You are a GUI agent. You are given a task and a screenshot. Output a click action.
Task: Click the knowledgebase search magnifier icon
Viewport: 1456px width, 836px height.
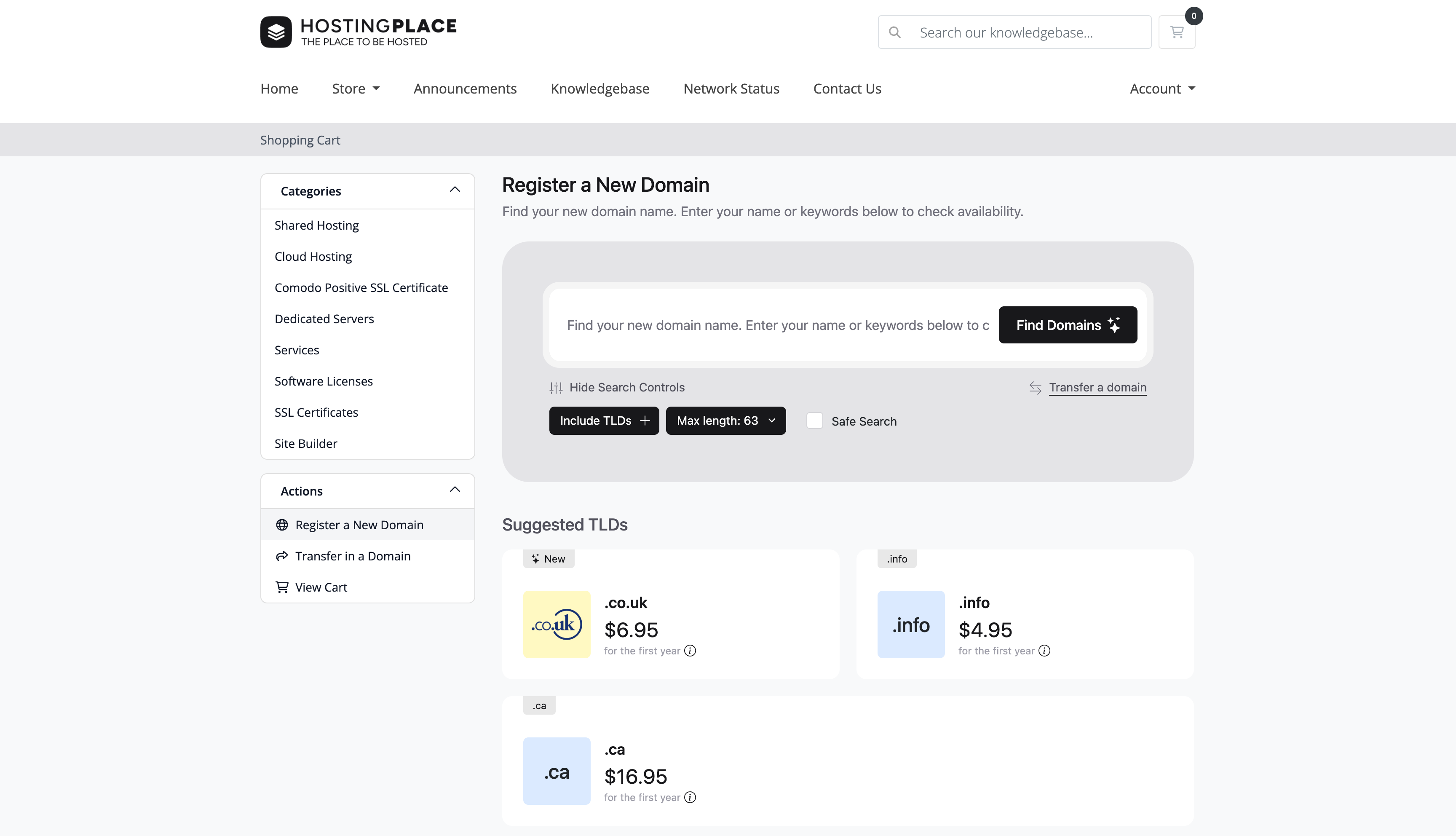click(x=894, y=32)
